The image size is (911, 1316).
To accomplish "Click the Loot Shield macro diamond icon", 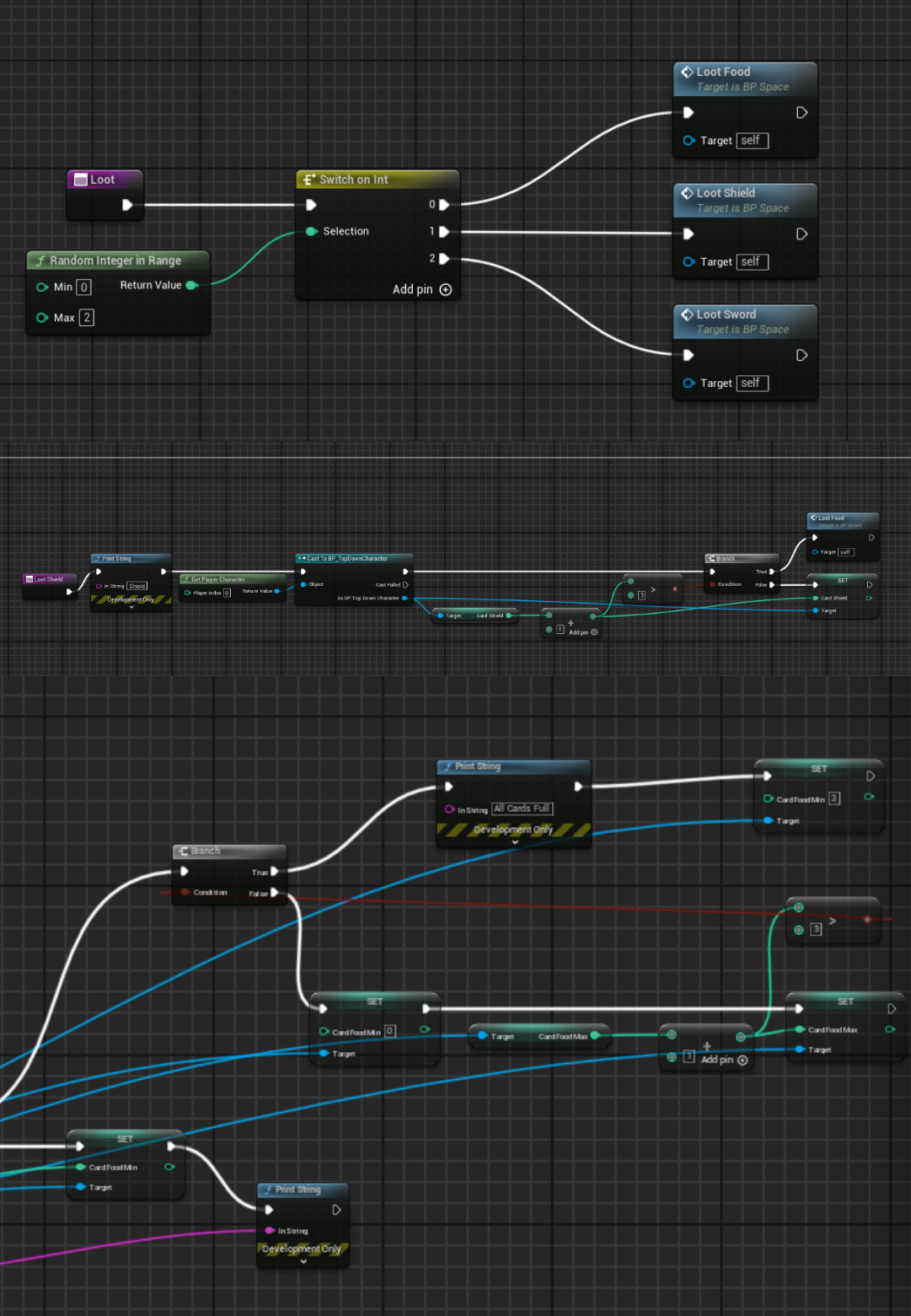I will point(688,193).
